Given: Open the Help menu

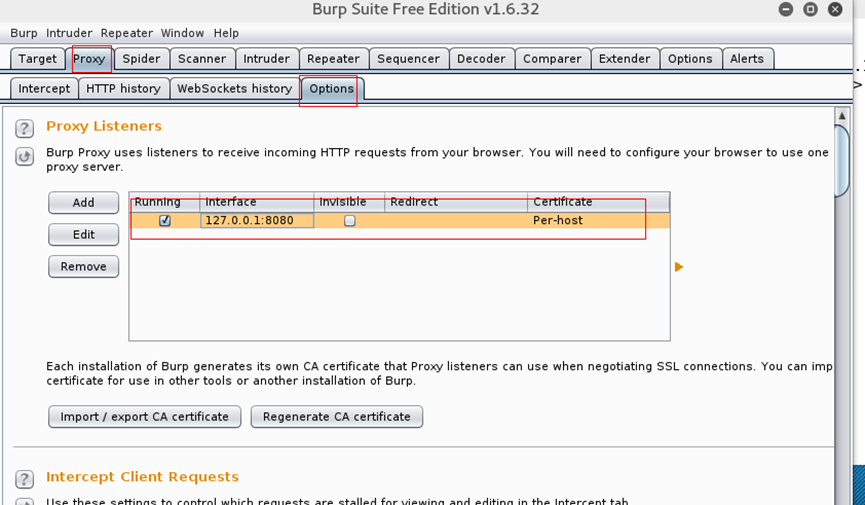Looking at the screenshot, I should (x=226, y=33).
